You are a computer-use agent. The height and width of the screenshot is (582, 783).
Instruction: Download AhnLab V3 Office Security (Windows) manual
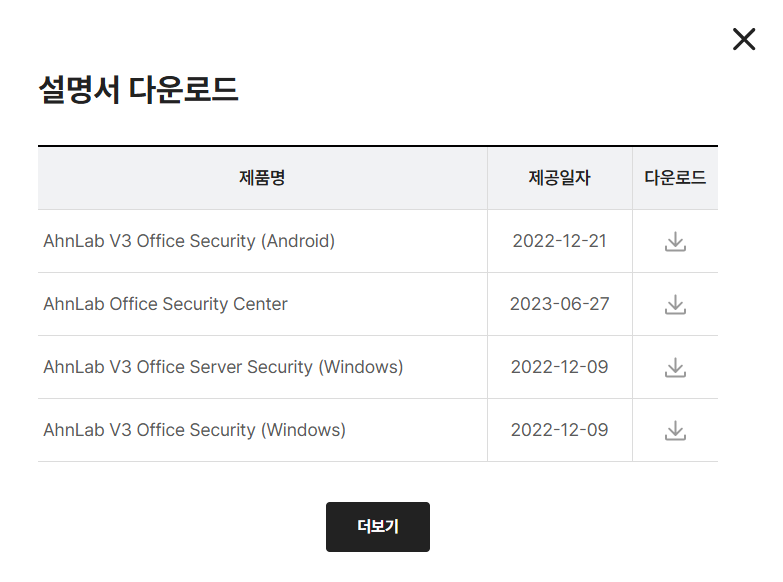[x=675, y=430]
